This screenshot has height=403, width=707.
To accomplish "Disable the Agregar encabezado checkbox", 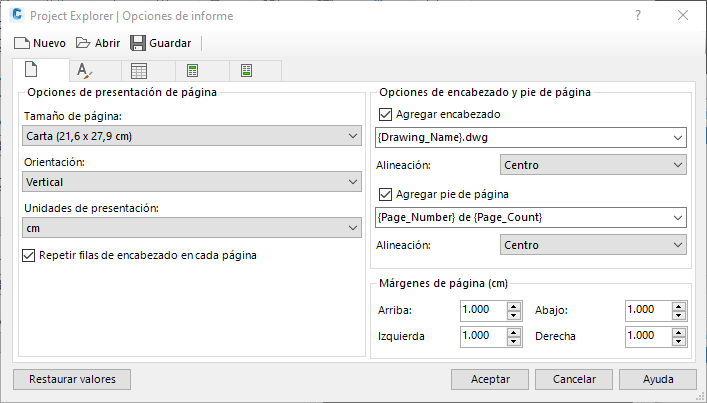I will (387, 114).
